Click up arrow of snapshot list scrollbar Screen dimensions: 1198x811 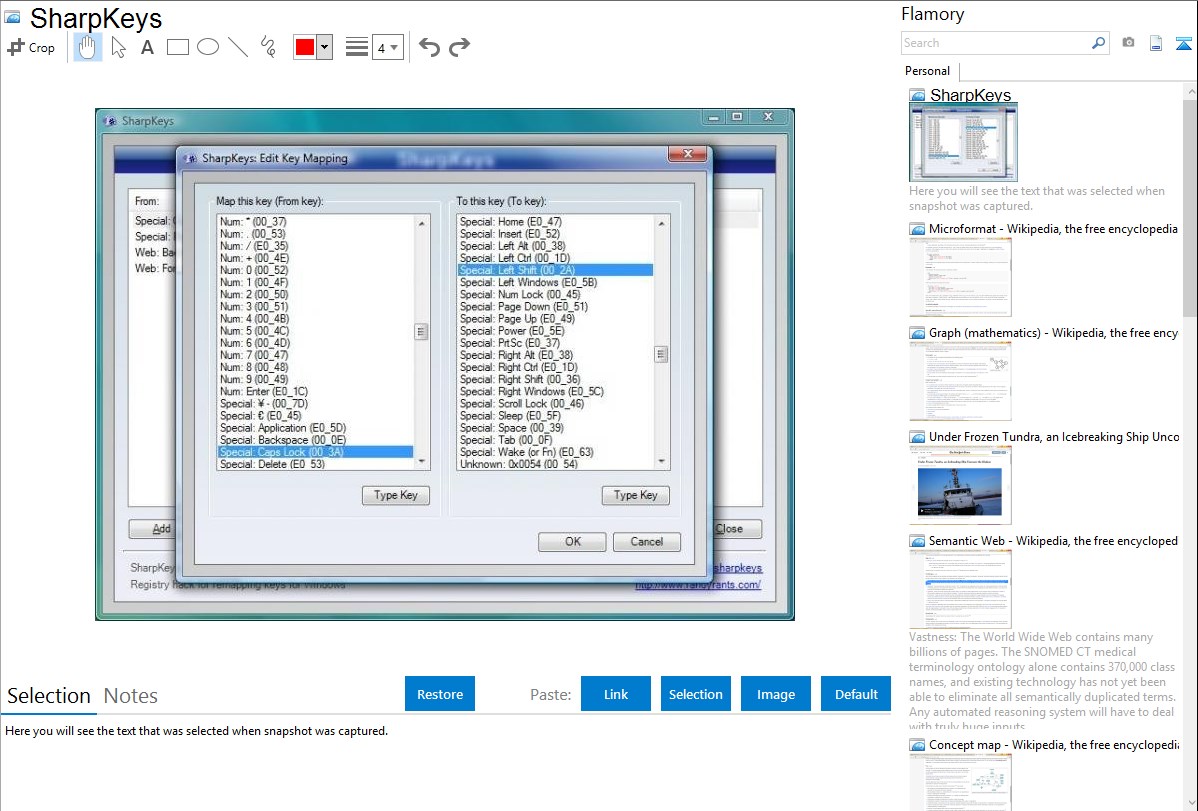[x=1190, y=91]
